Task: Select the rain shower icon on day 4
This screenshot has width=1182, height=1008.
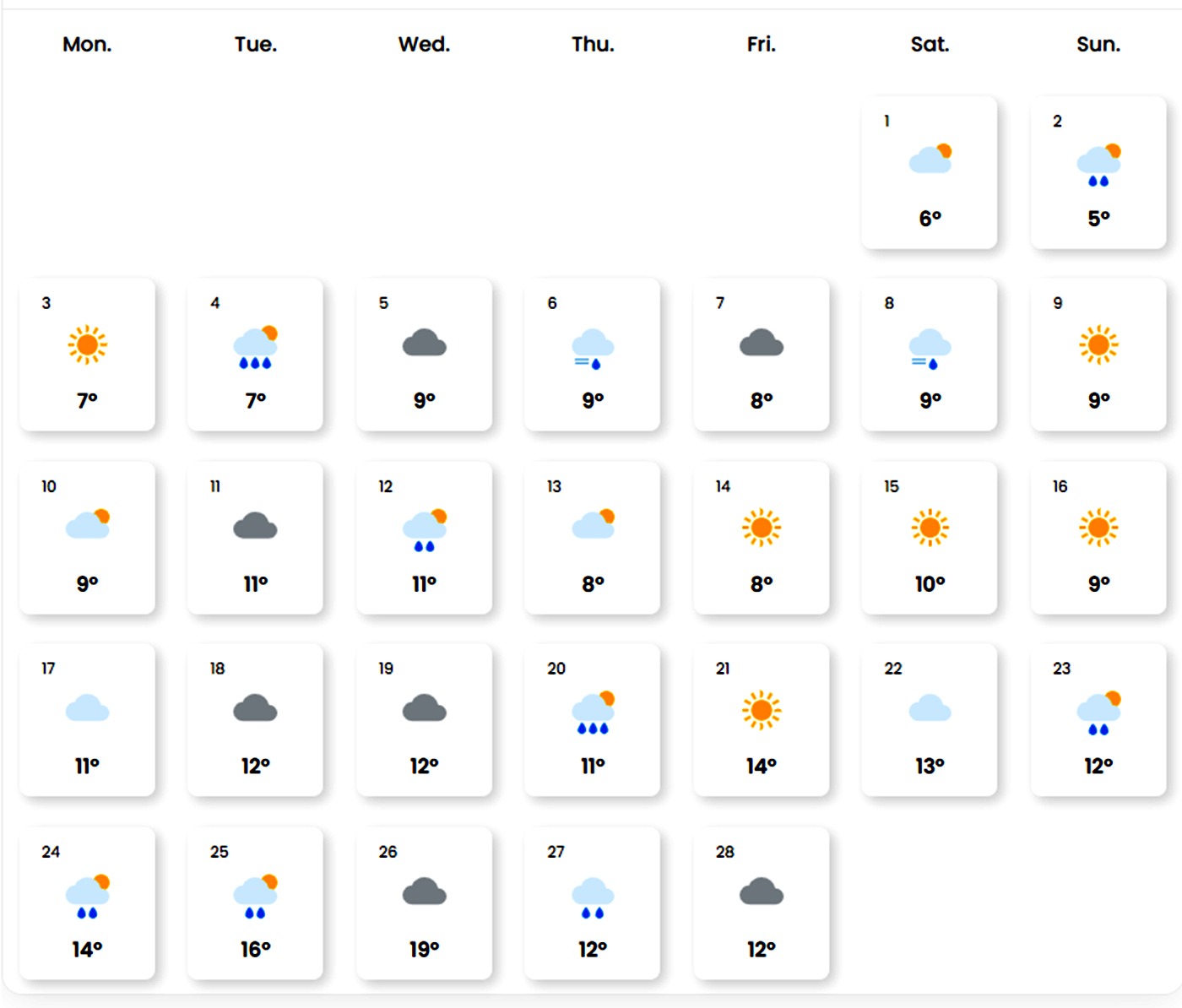Action: coord(255,348)
